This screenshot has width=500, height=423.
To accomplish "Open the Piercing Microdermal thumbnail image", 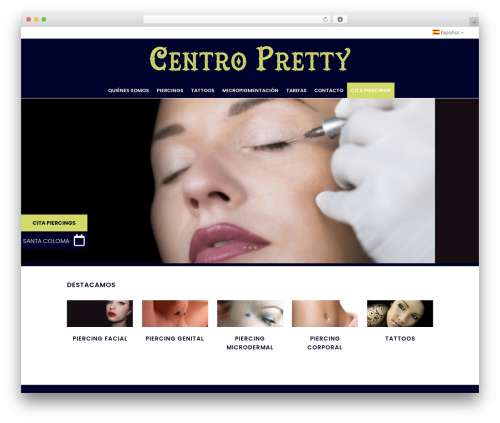I will [250, 313].
